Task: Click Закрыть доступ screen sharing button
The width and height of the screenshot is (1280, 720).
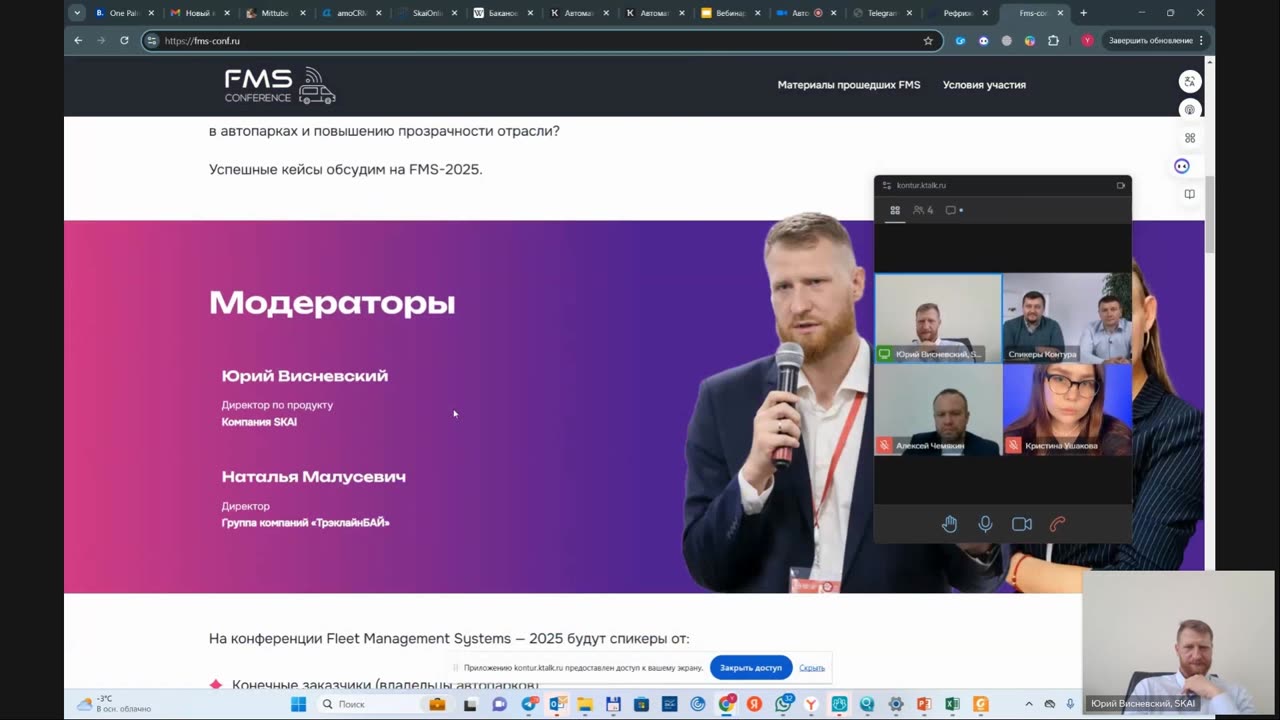Action: [x=751, y=668]
